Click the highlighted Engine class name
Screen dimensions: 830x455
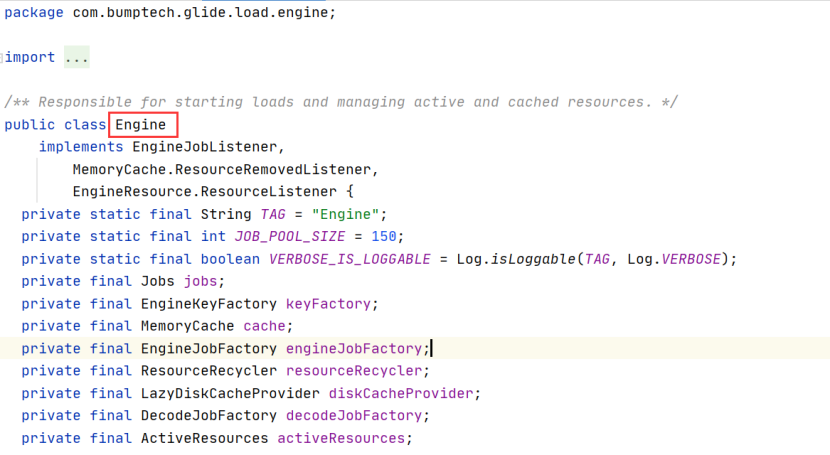[141, 125]
